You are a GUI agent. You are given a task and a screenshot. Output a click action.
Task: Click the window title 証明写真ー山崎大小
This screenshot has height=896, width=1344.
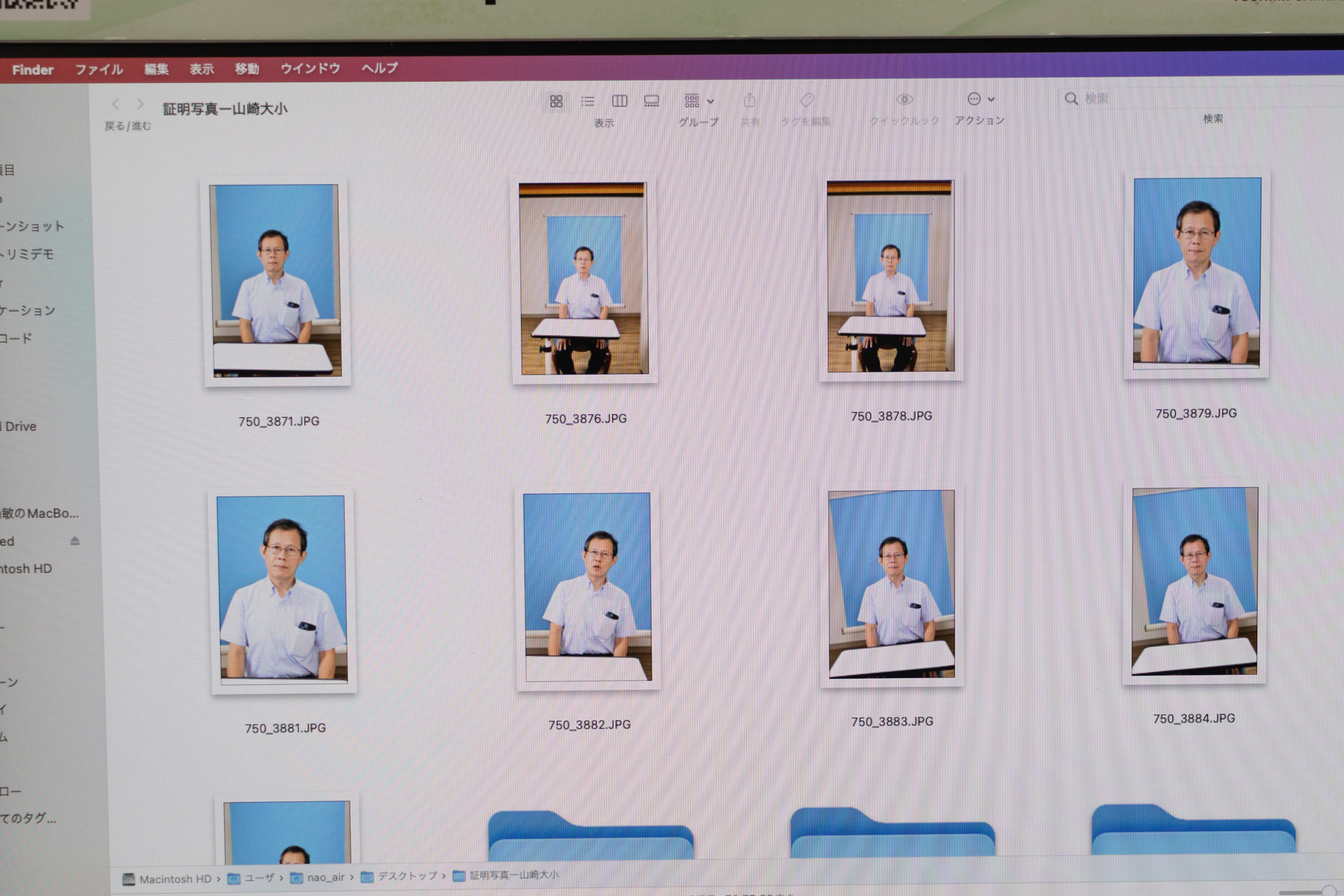click(225, 108)
